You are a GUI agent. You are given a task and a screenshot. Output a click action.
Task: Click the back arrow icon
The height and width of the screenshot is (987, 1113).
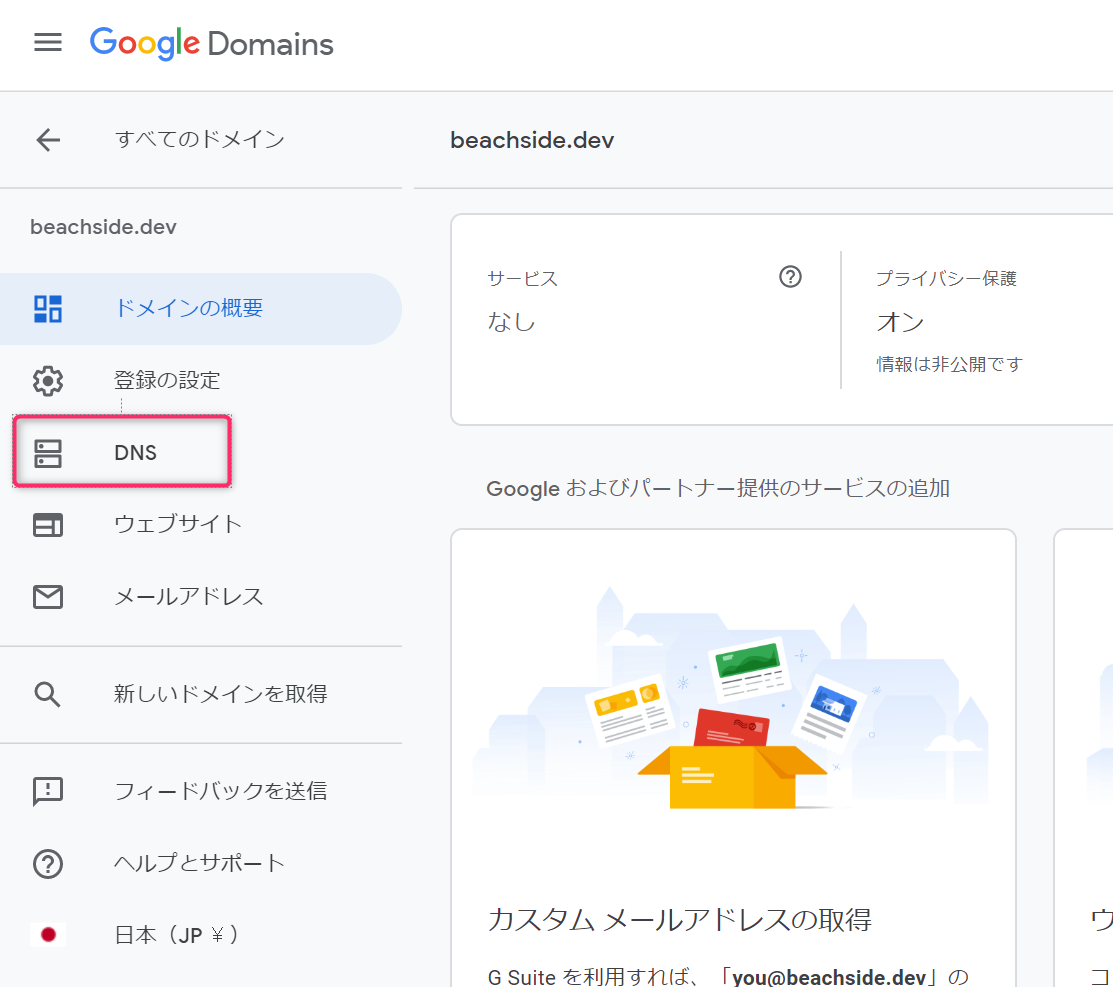(48, 139)
